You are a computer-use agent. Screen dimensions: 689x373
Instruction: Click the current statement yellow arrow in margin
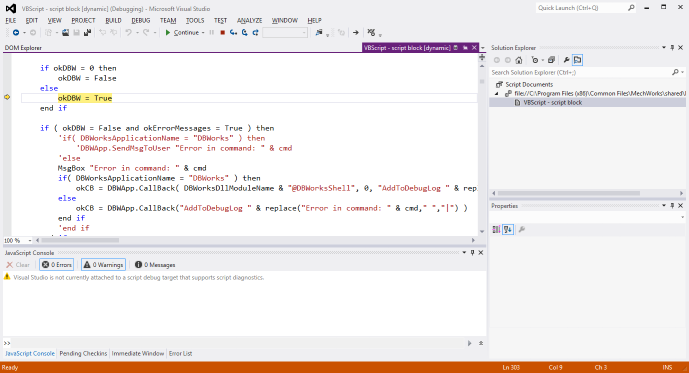pyautogui.click(x=7, y=97)
